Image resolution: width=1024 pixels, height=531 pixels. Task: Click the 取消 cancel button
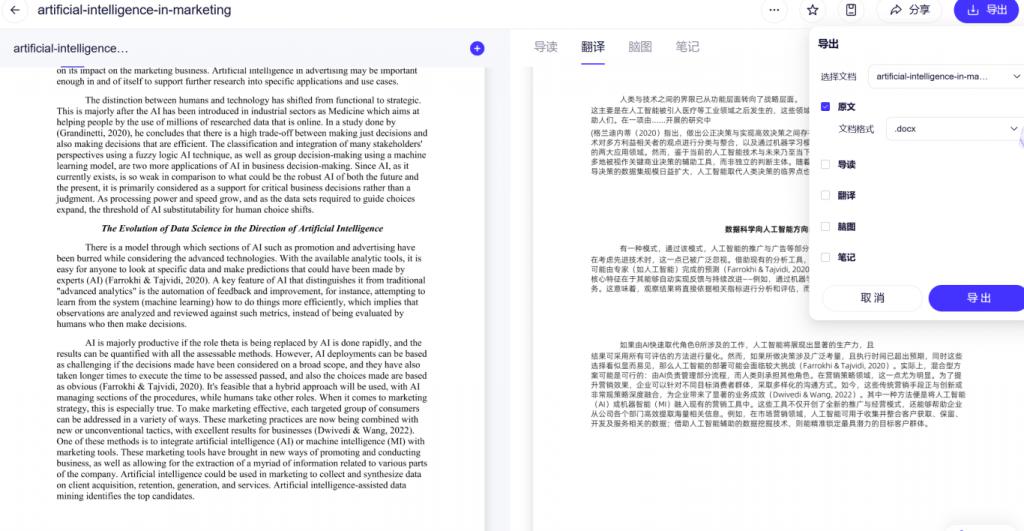pos(872,298)
